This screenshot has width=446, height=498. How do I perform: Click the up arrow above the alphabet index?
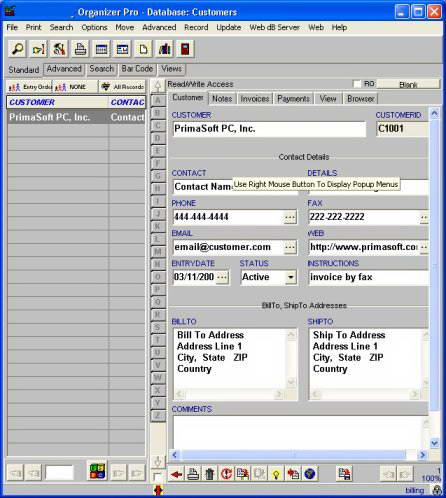(158, 86)
